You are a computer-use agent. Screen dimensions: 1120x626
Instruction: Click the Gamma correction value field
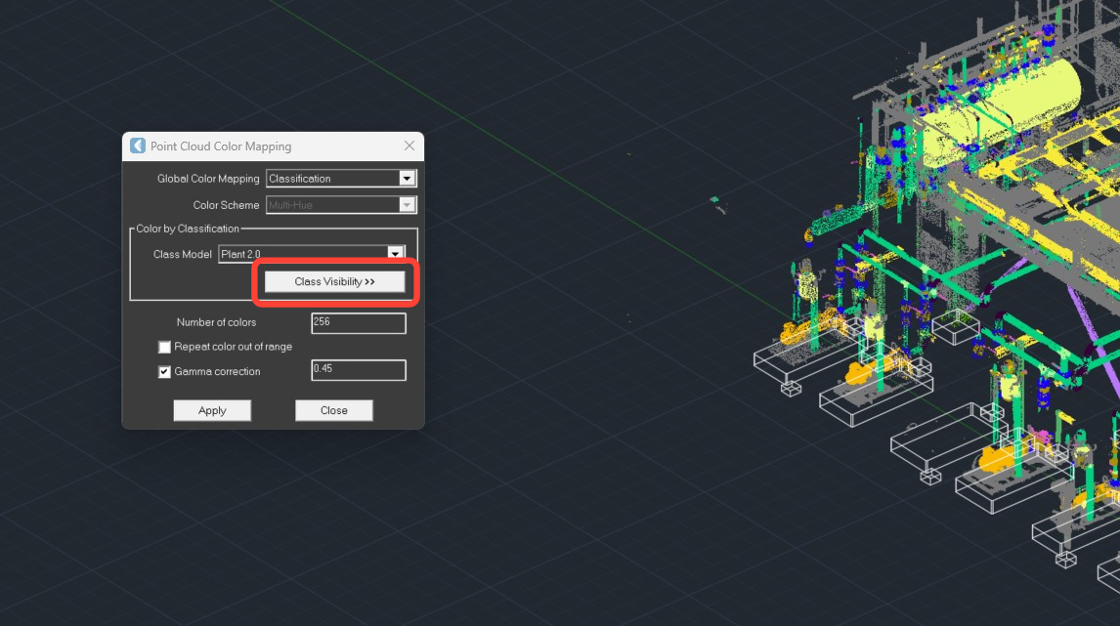359,369
